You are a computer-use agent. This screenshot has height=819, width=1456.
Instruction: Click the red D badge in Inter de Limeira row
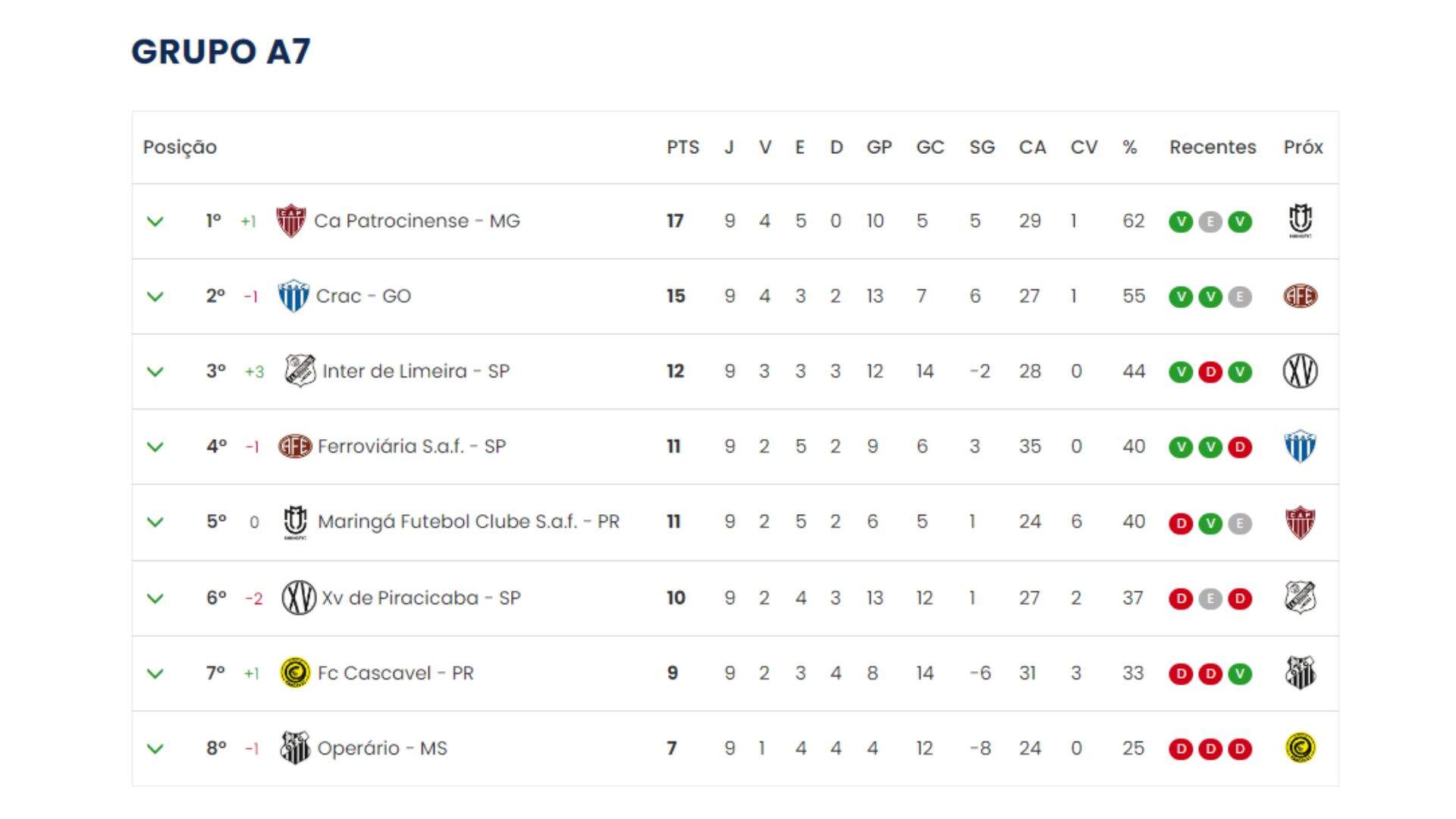(x=1210, y=372)
